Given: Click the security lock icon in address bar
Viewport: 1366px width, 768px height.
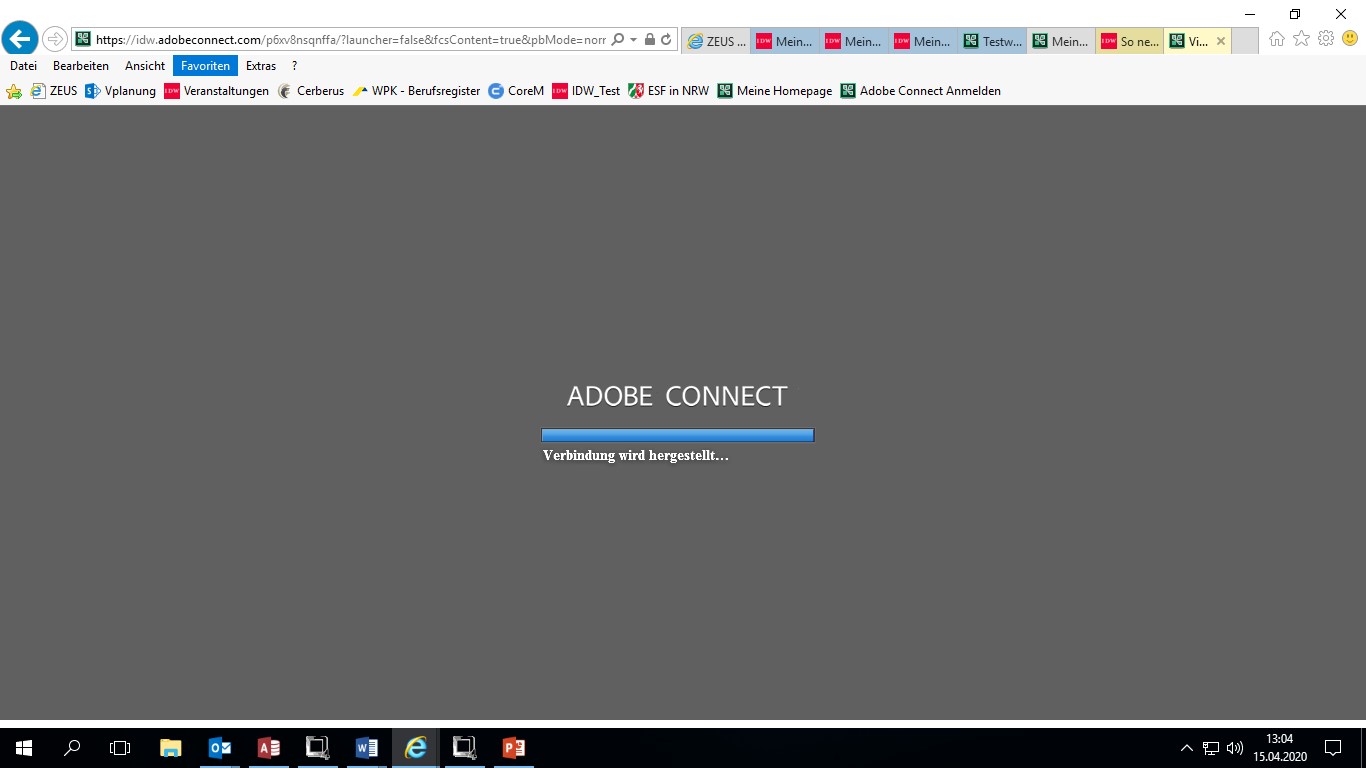Looking at the screenshot, I should pos(650,40).
